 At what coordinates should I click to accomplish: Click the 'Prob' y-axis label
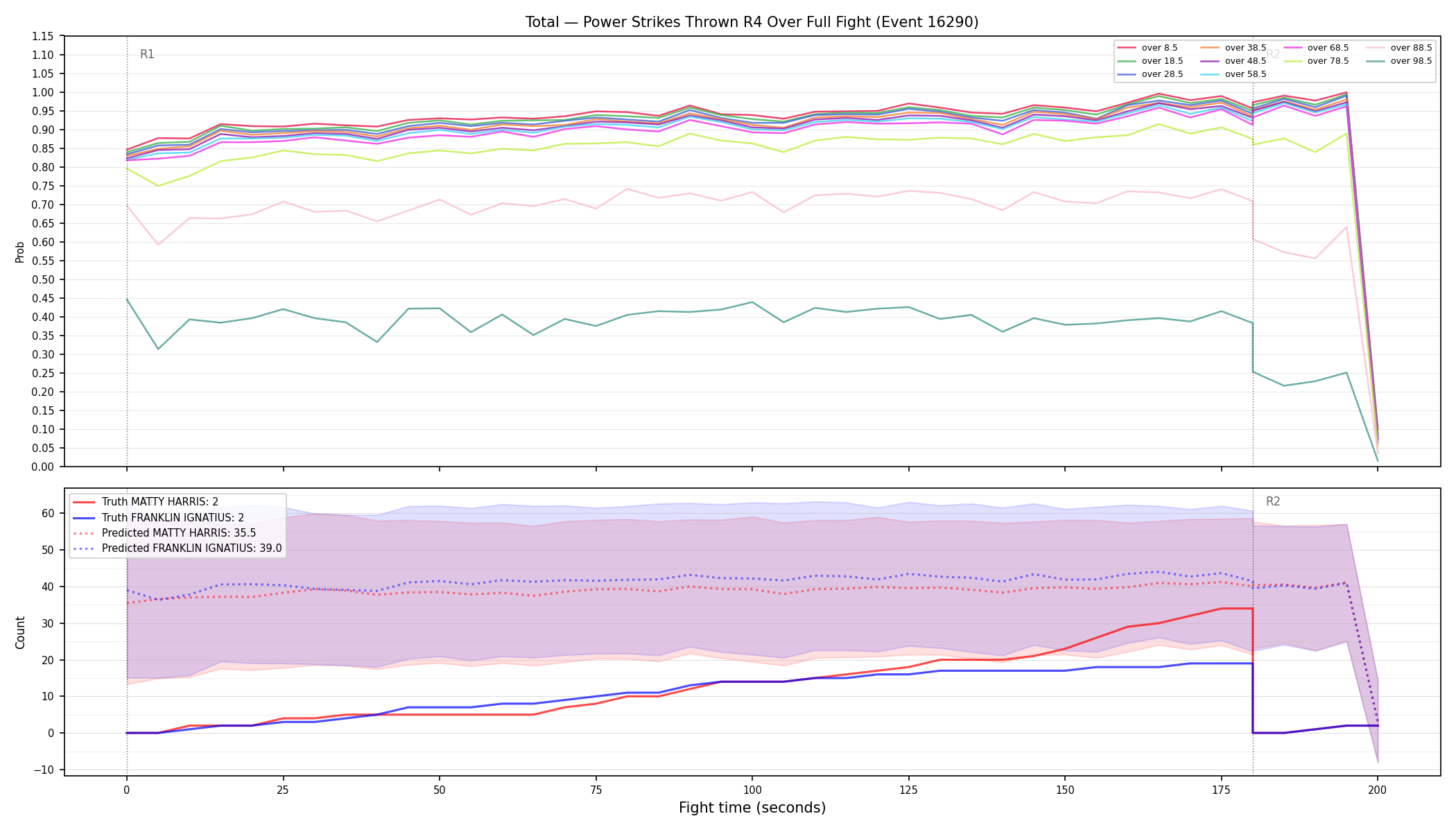click(x=20, y=252)
